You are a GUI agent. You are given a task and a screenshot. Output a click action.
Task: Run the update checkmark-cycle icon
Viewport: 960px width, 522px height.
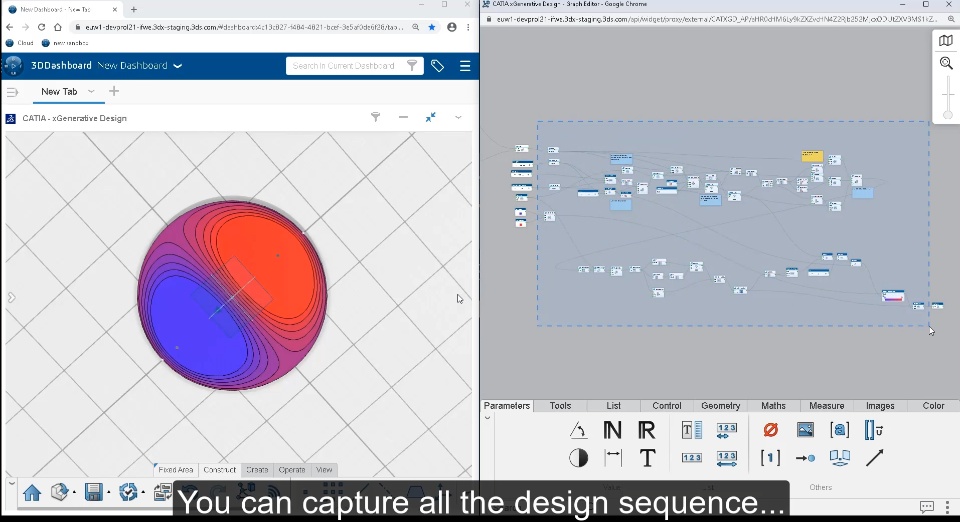coord(128,491)
